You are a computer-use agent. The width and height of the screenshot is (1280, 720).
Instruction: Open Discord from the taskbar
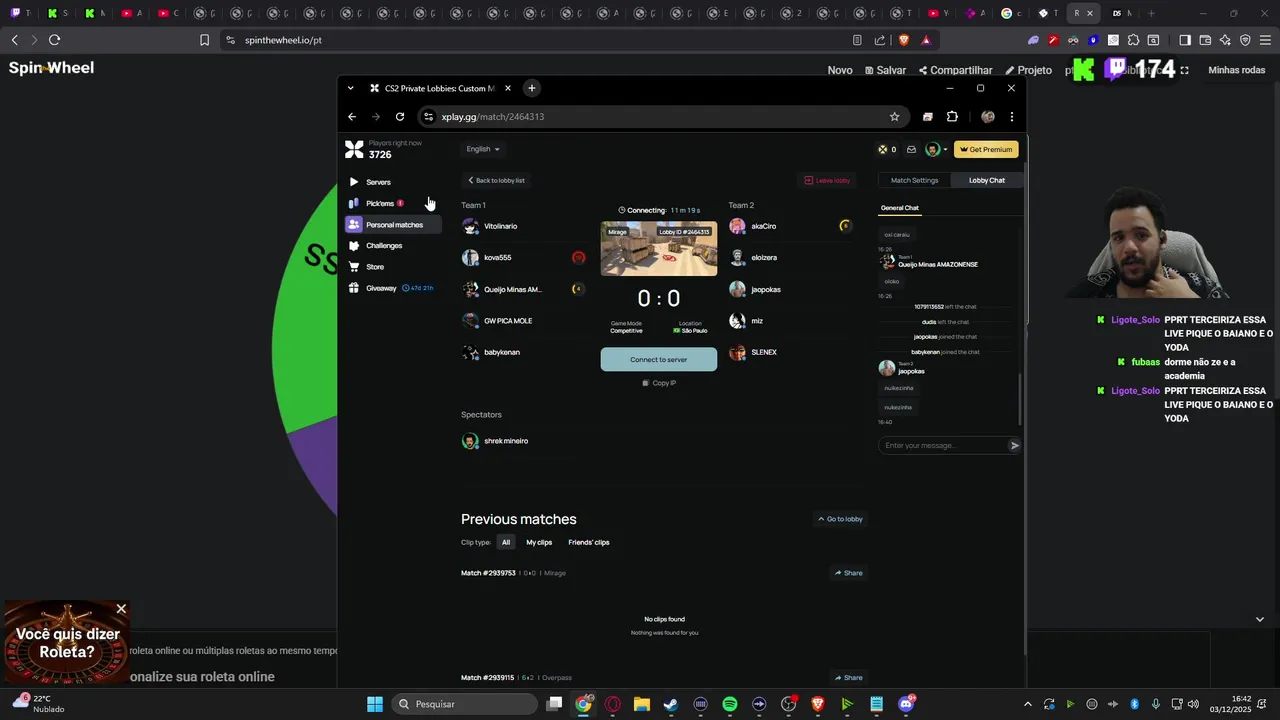pyautogui.click(x=906, y=704)
